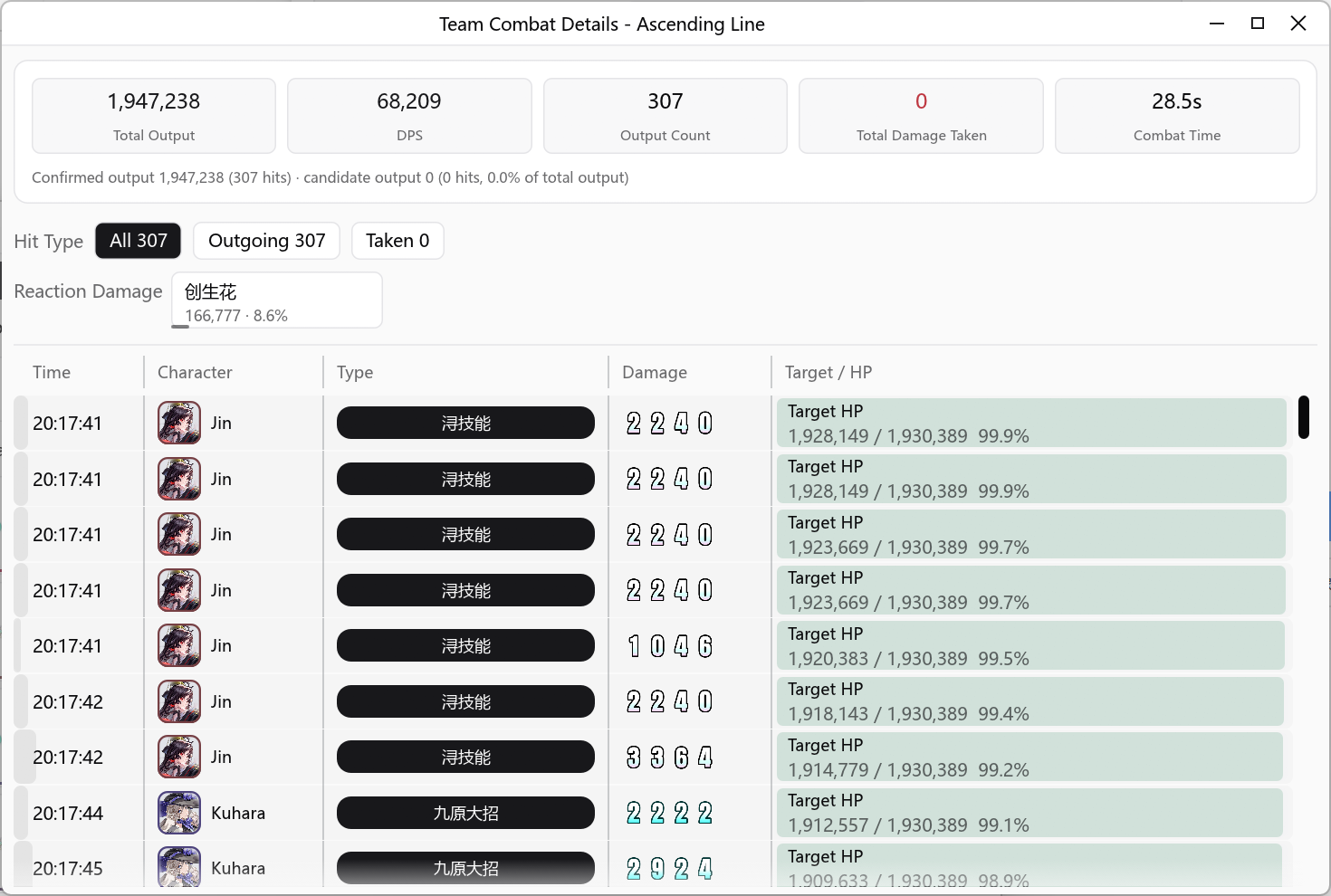This screenshot has height=896, width=1331.
Task: Click Jin's avatar in the 3364 damage row
Action: coord(179,757)
